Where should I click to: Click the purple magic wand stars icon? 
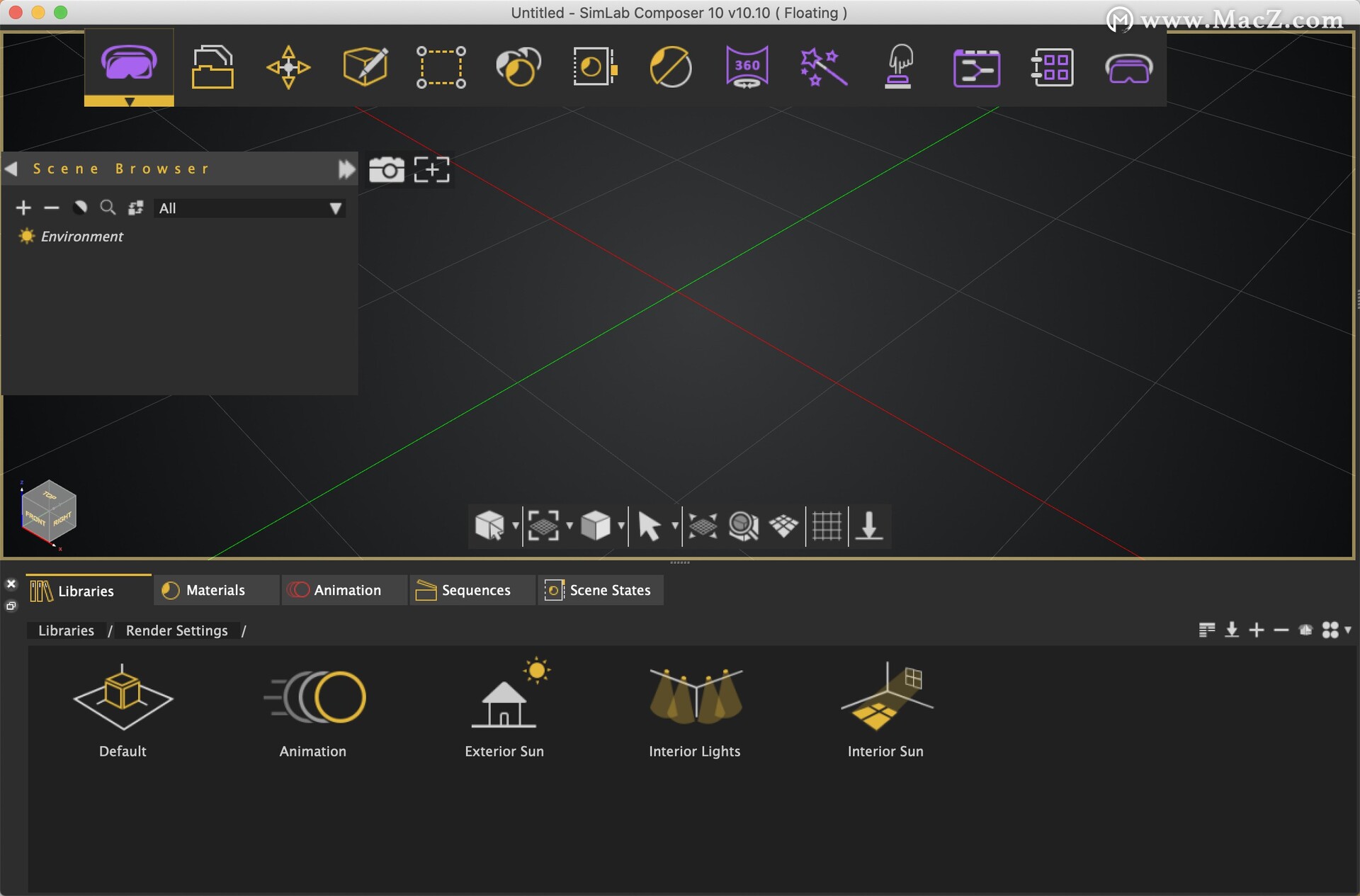click(823, 67)
